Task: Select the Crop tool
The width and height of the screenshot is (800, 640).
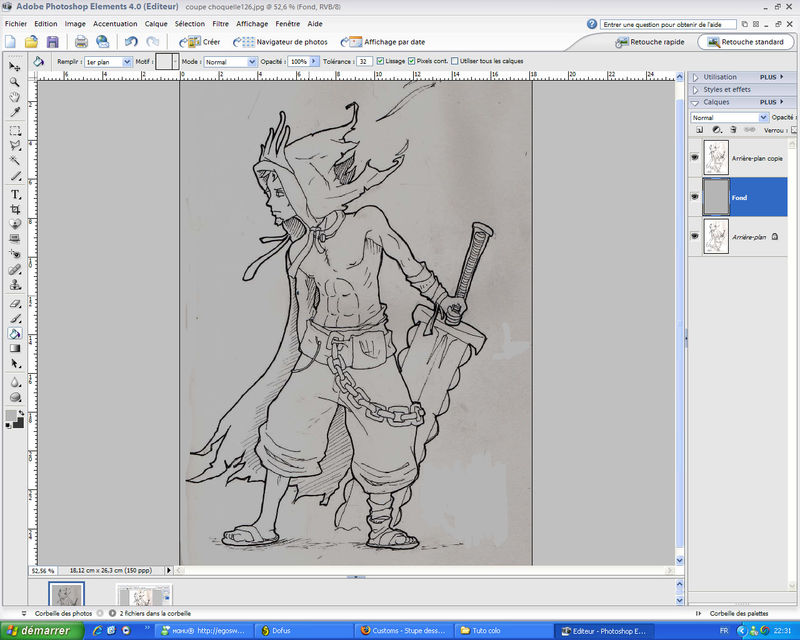Action: pos(15,209)
